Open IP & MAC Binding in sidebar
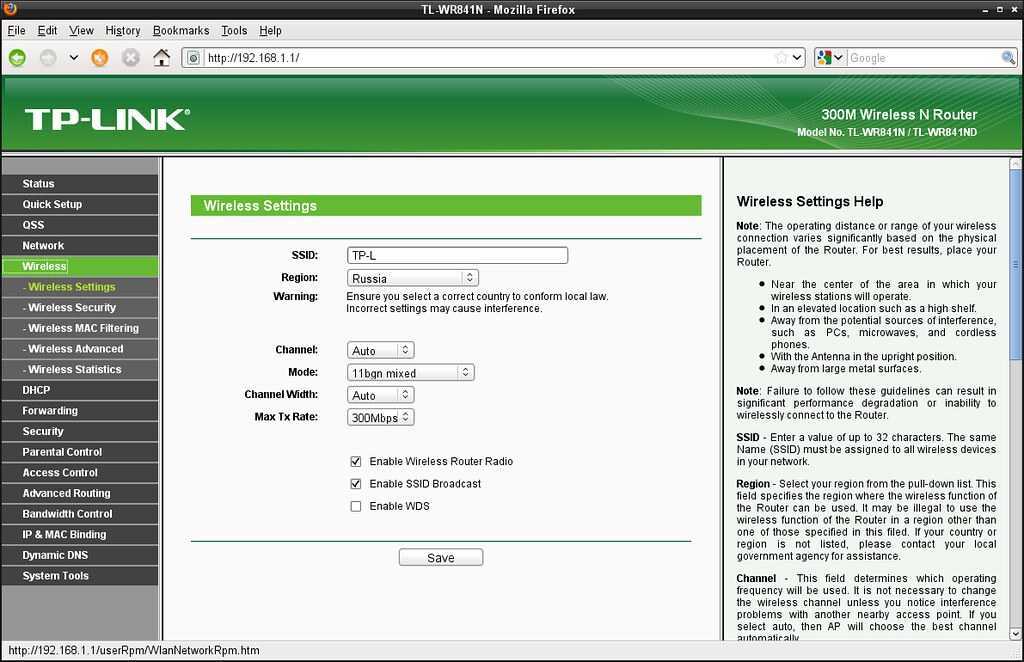 coord(80,535)
